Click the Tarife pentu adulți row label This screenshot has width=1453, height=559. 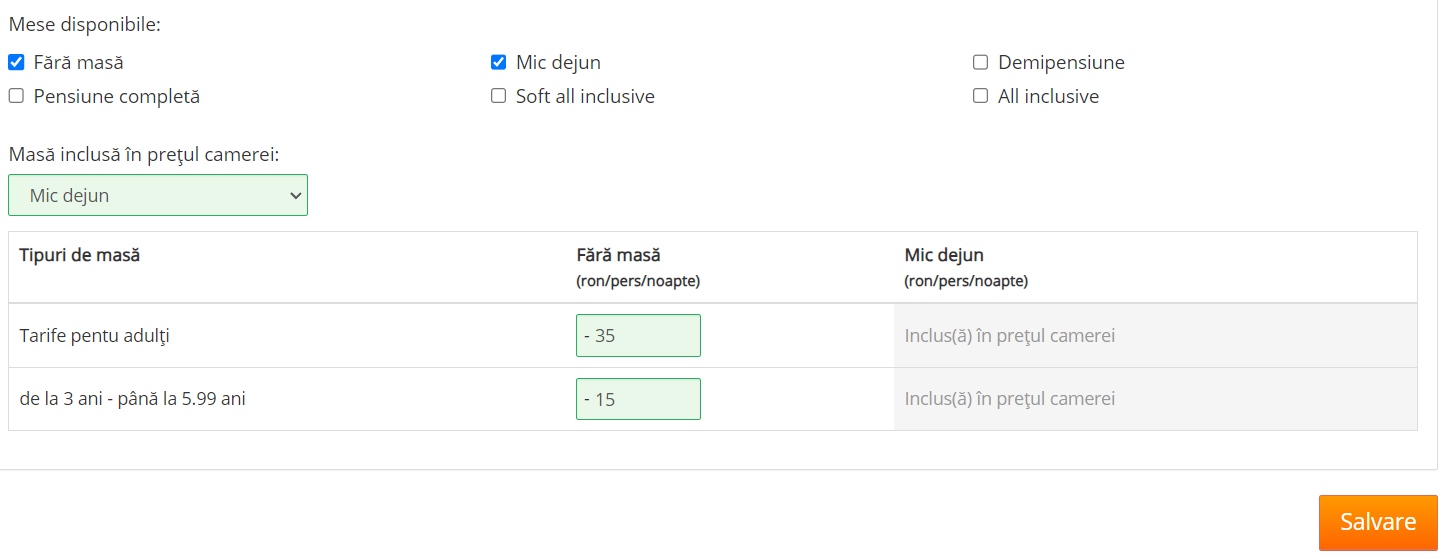95,335
